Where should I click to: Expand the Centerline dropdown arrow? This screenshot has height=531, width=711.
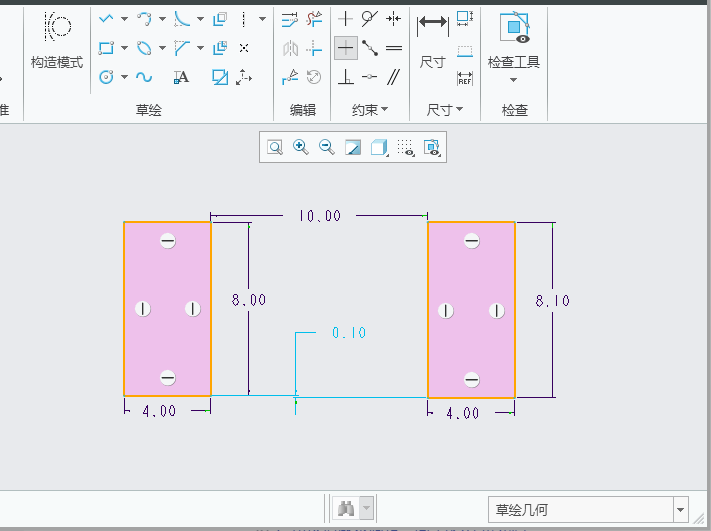click(x=263, y=19)
